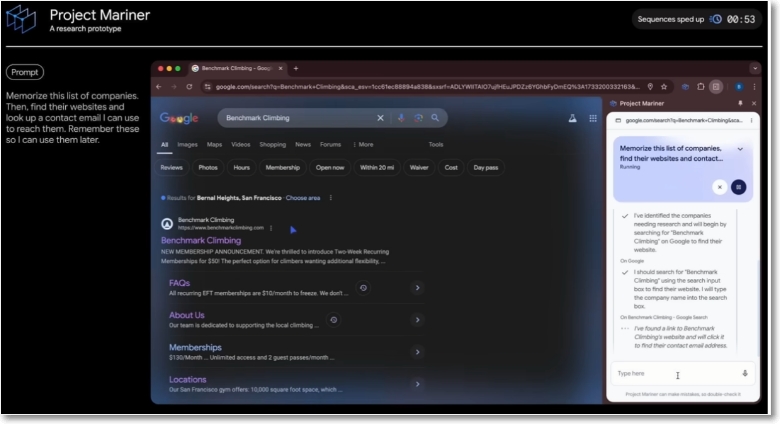Viewport: 780px width, 424px height.
Task: Reload the page with refresh icon
Action: [x=189, y=87]
